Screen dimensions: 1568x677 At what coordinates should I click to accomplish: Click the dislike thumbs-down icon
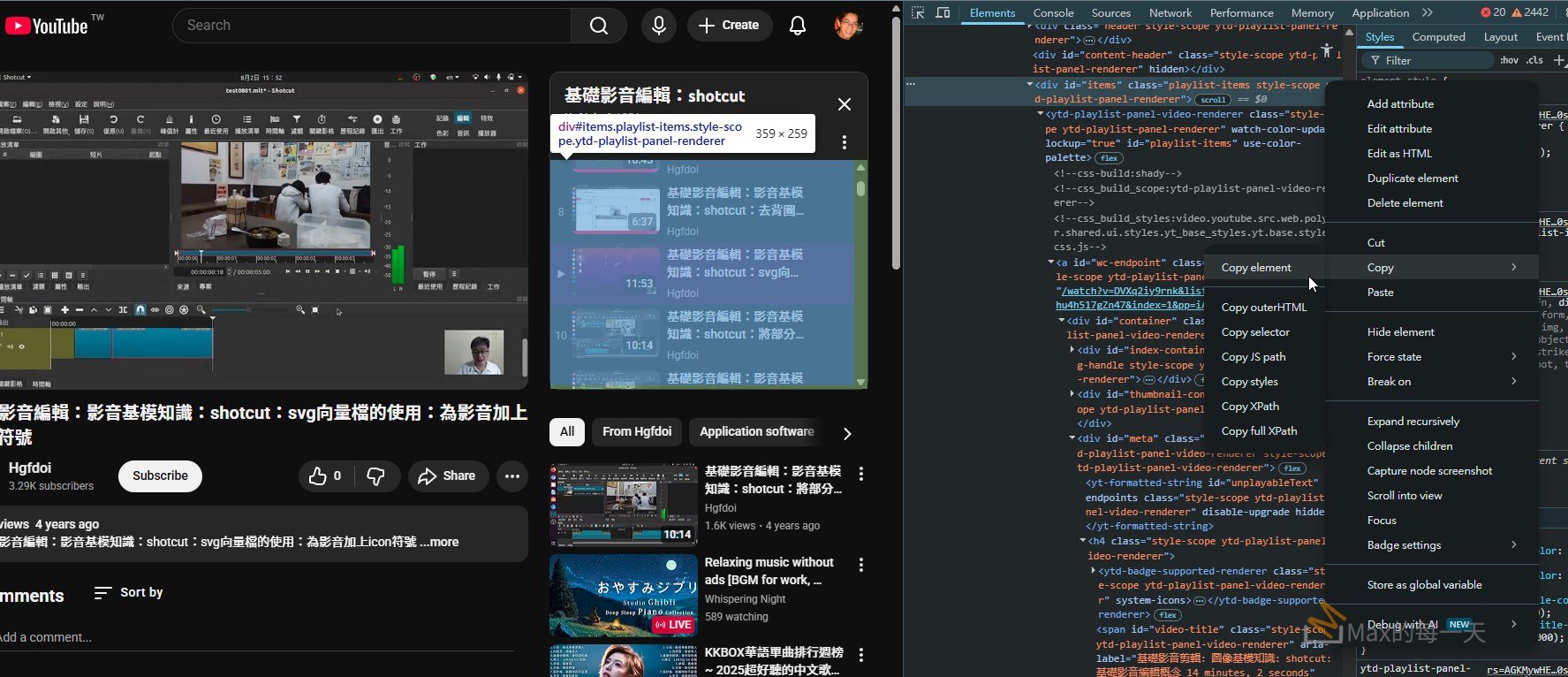pyautogui.click(x=376, y=476)
